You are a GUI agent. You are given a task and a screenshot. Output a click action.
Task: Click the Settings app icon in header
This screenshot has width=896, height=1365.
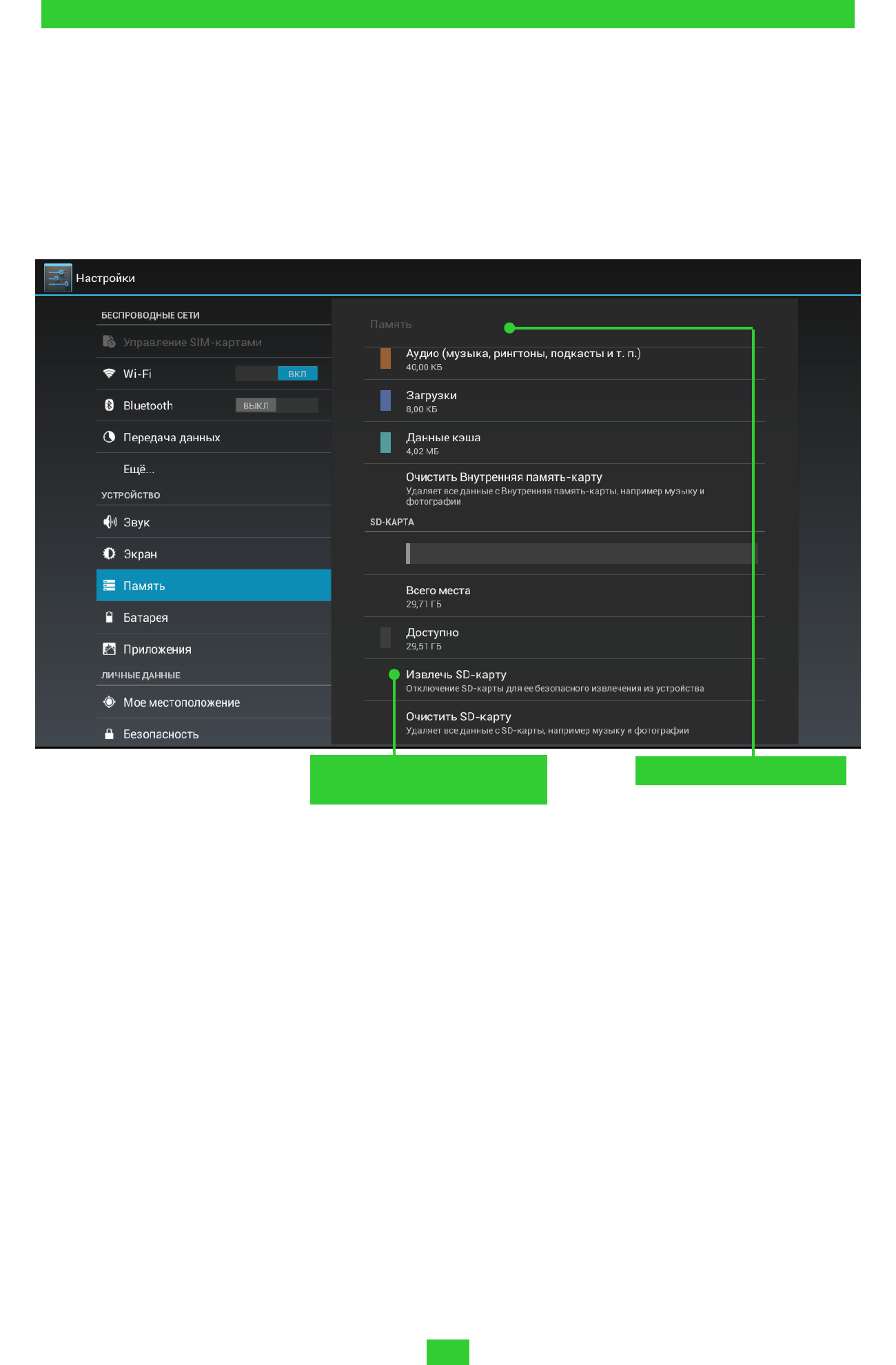point(58,278)
